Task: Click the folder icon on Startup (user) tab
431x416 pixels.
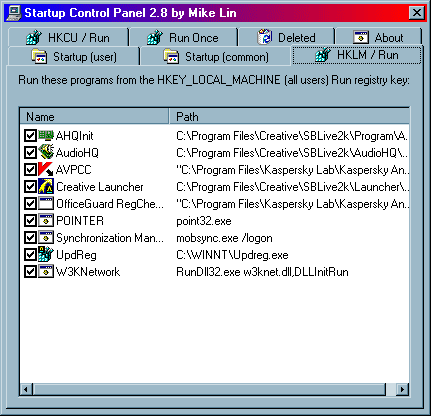Action: coord(39,56)
